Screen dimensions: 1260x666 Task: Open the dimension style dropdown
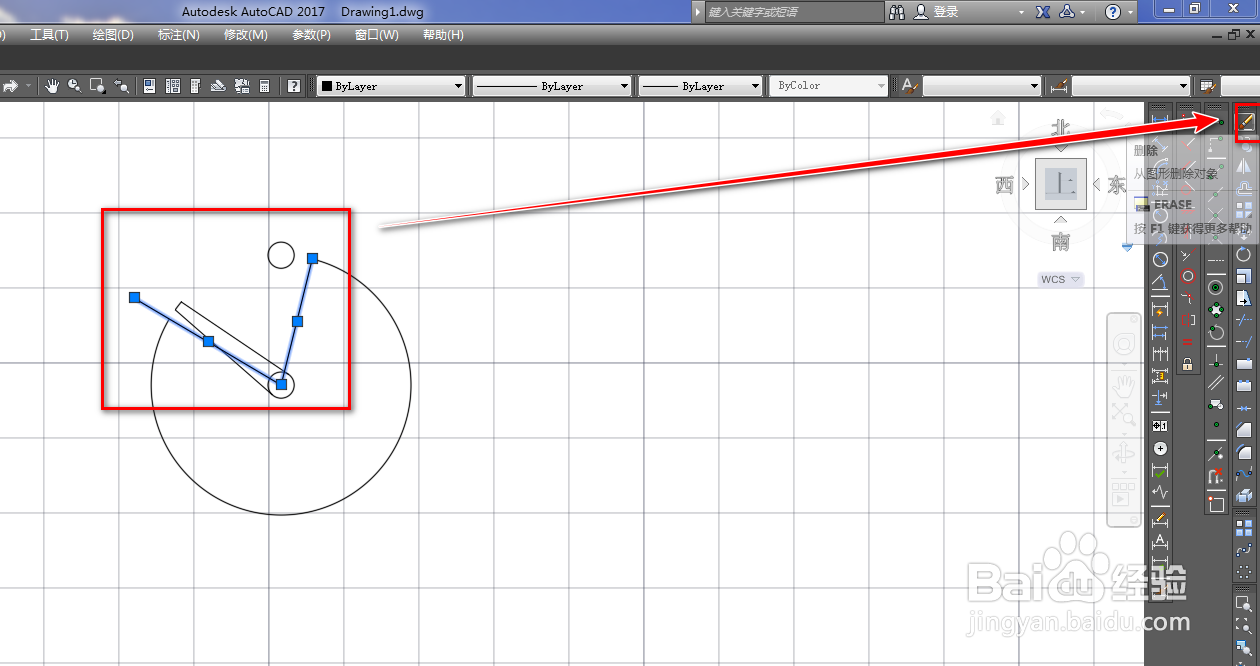pos(1131,86)
